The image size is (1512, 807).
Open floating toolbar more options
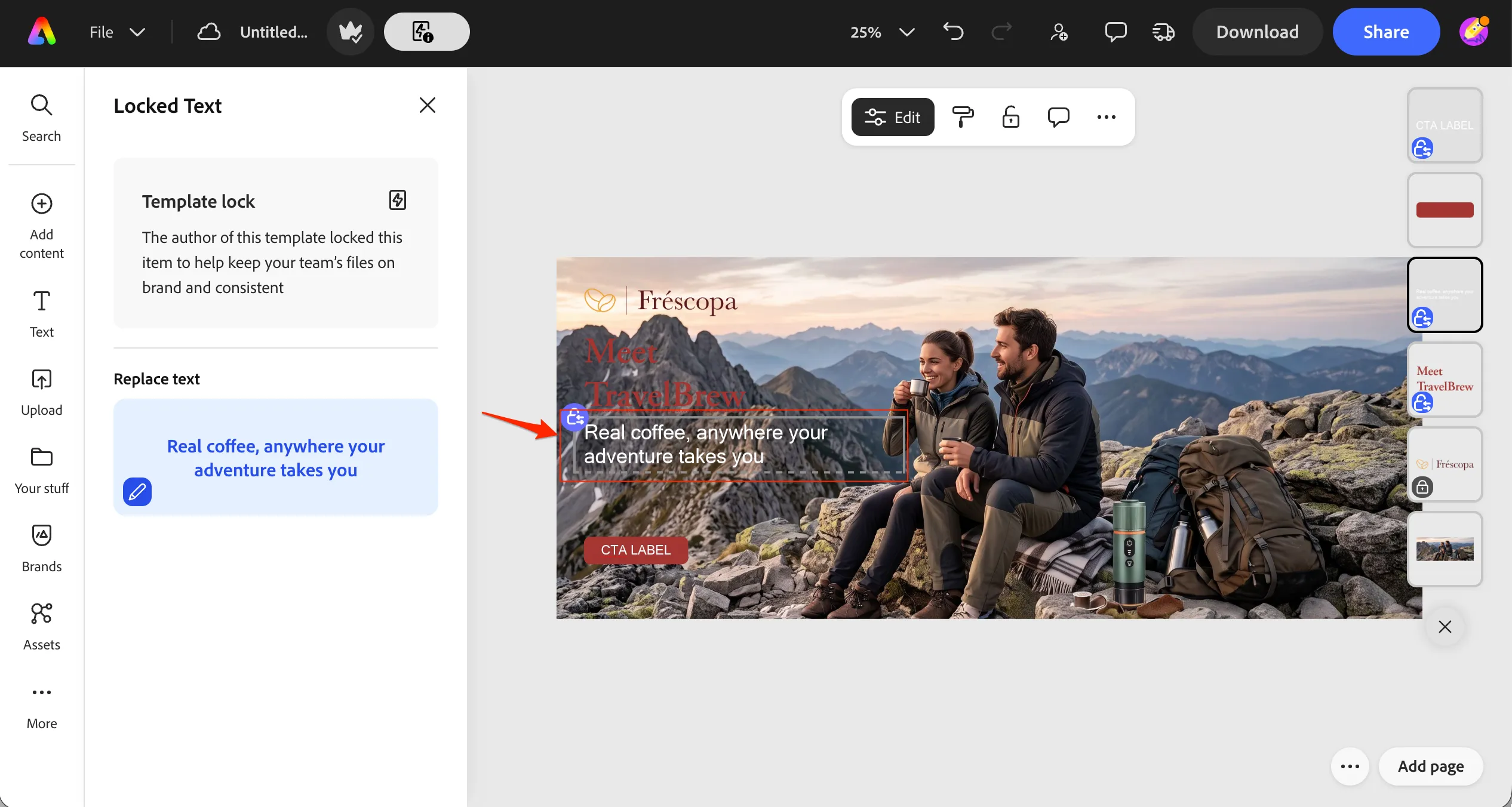tap(1106, 117)
